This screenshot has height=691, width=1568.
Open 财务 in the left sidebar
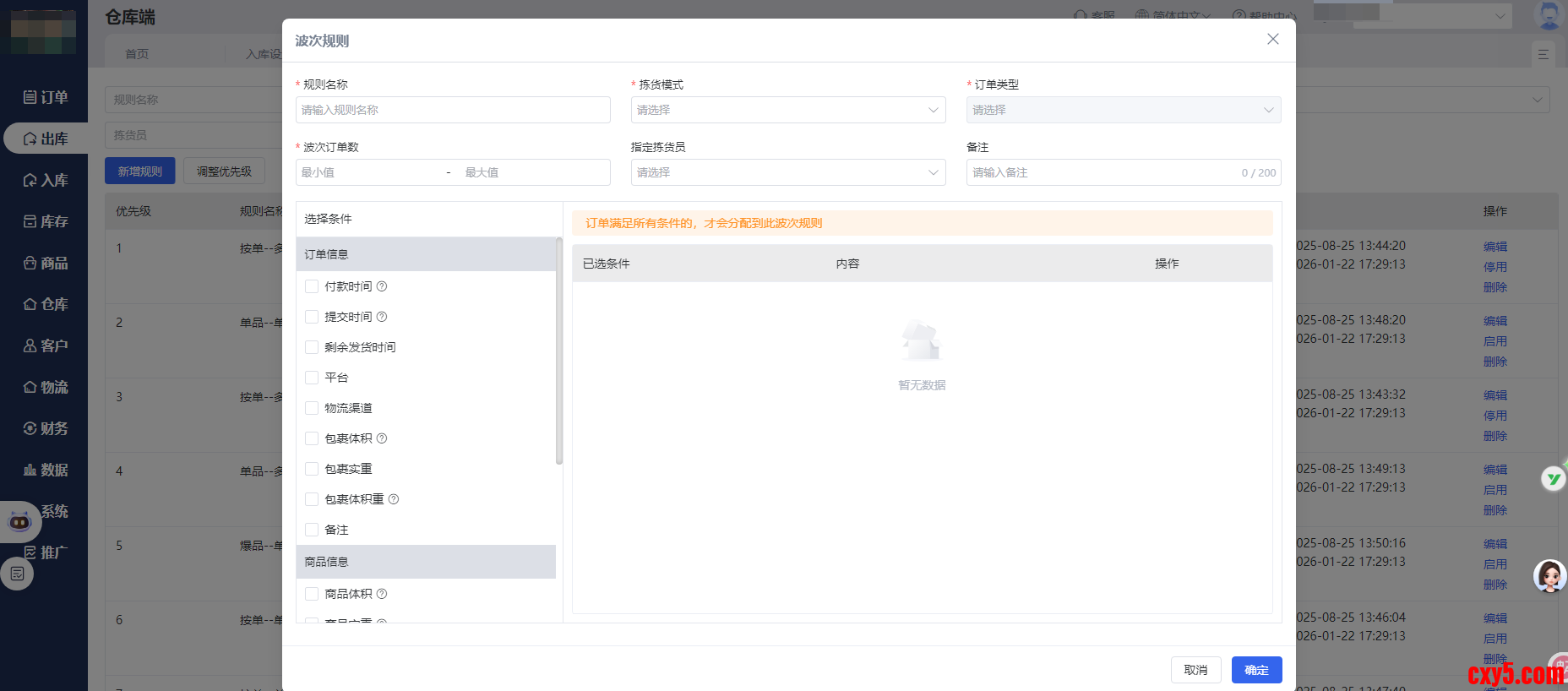click(46, 428)
